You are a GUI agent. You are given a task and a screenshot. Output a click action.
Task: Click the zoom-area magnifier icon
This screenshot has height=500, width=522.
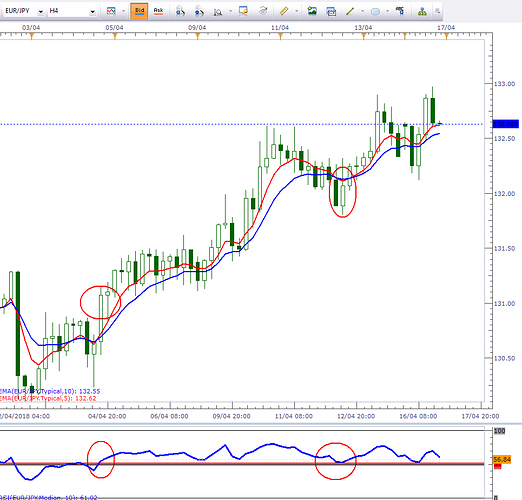click(218, 12)
